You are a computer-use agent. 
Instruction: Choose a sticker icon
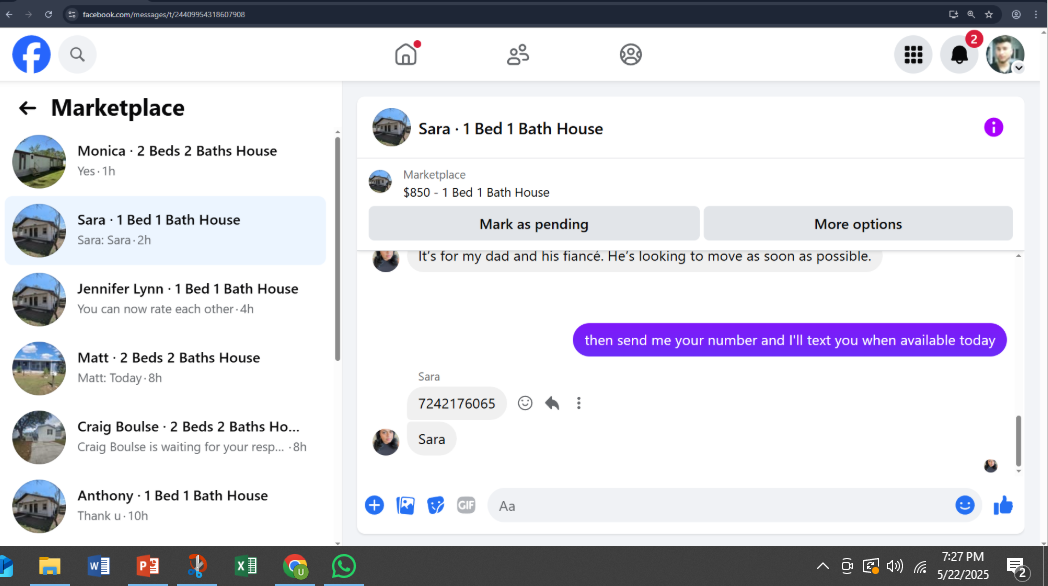[436, 505]
